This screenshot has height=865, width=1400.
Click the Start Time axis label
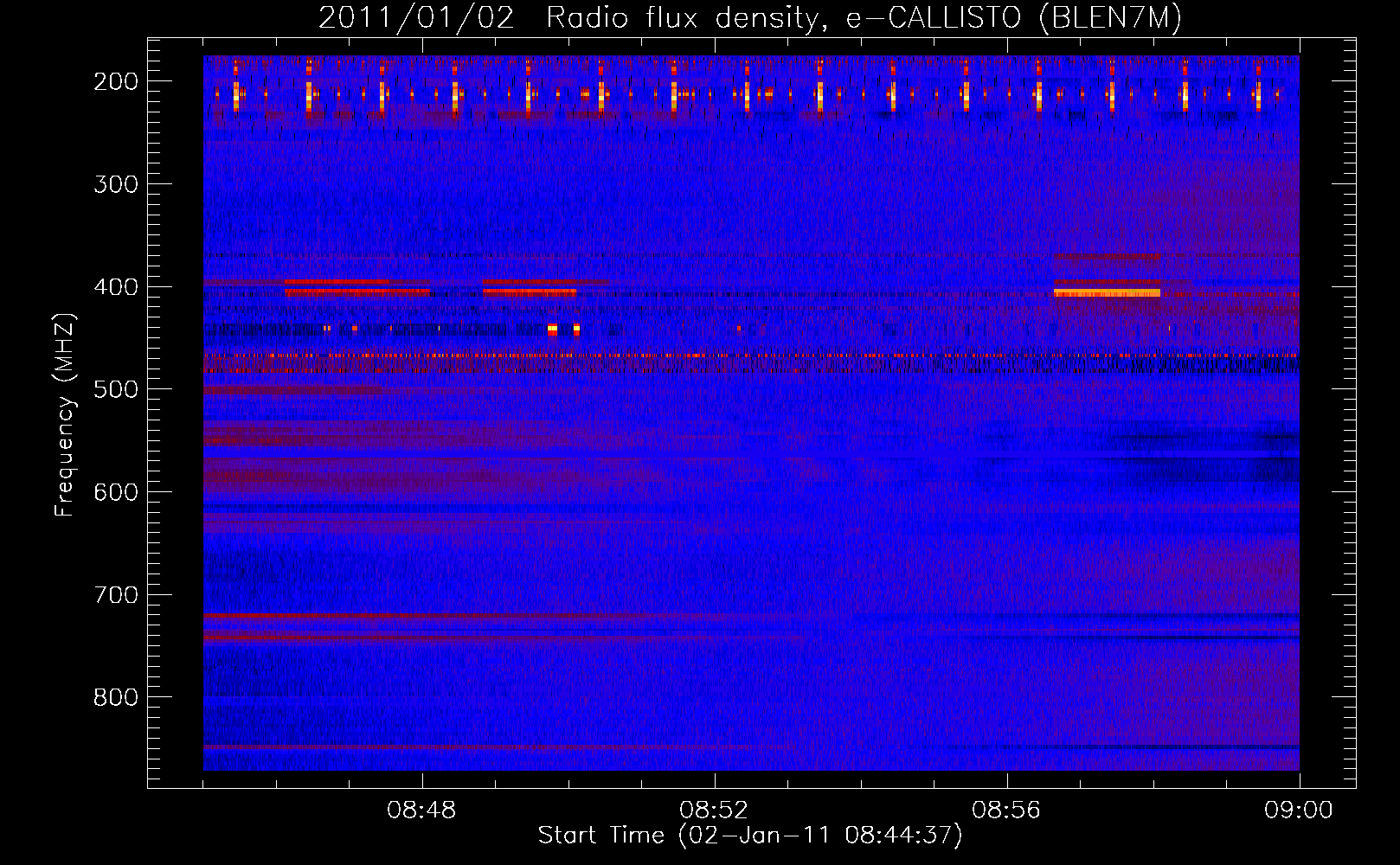pyautogui.click(x=750, y=836)
